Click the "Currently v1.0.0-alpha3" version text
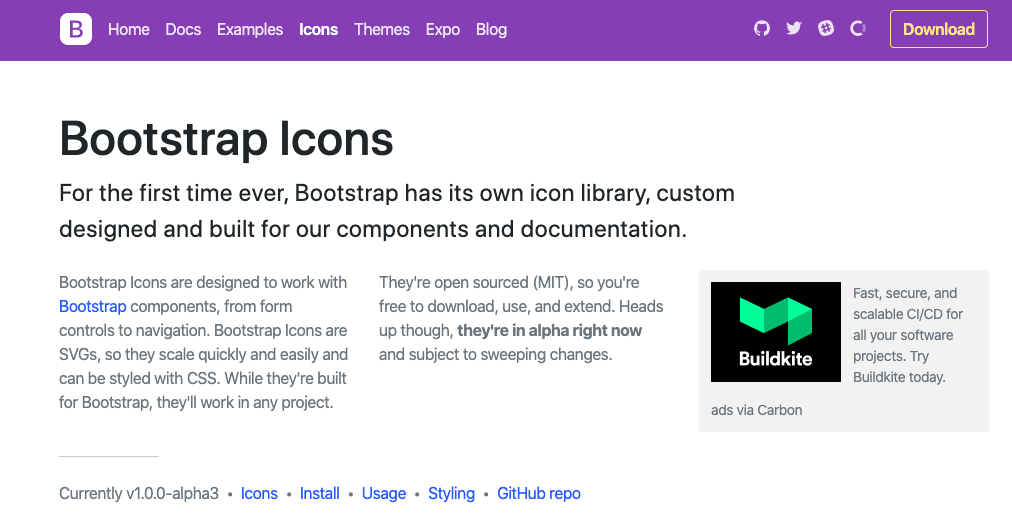This screenshot has height=527, width=1012. (x=139, y=493)
